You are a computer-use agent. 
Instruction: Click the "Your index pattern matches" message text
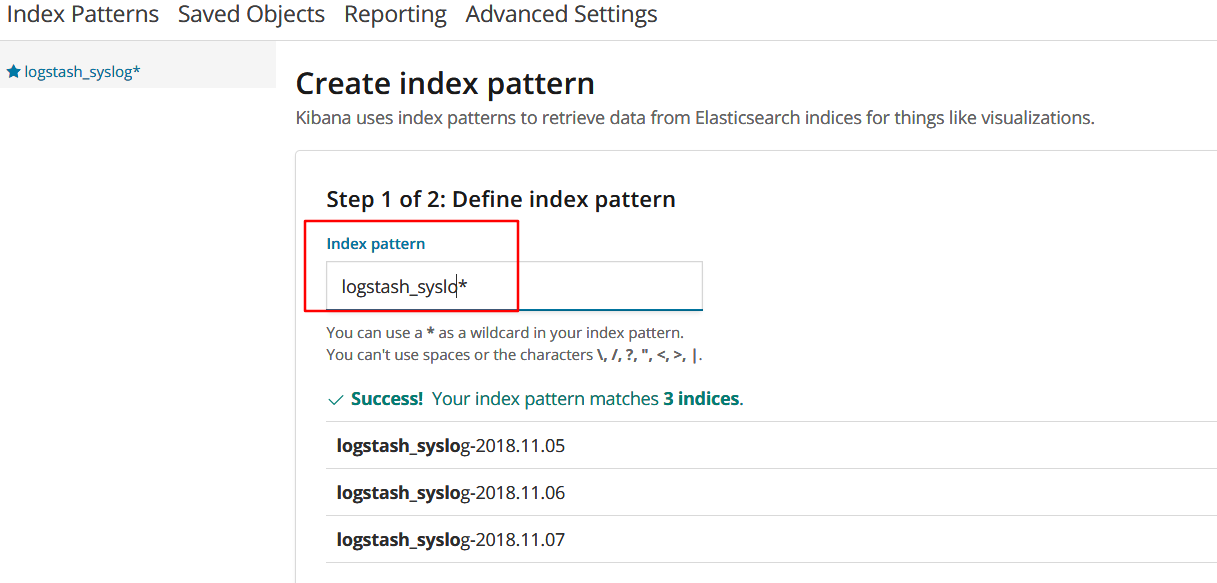[545, 399]
